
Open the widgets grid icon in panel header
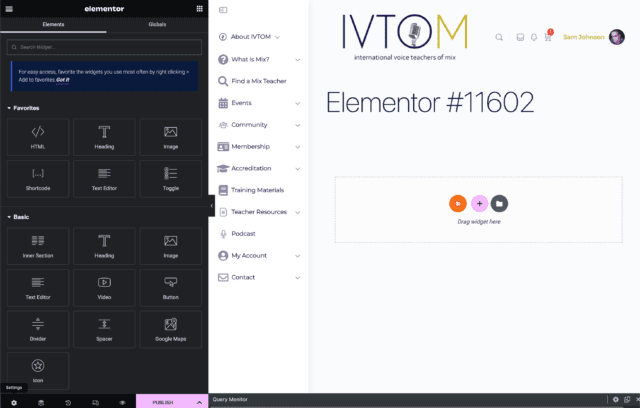pyautogui.click(x=200, y=8)
